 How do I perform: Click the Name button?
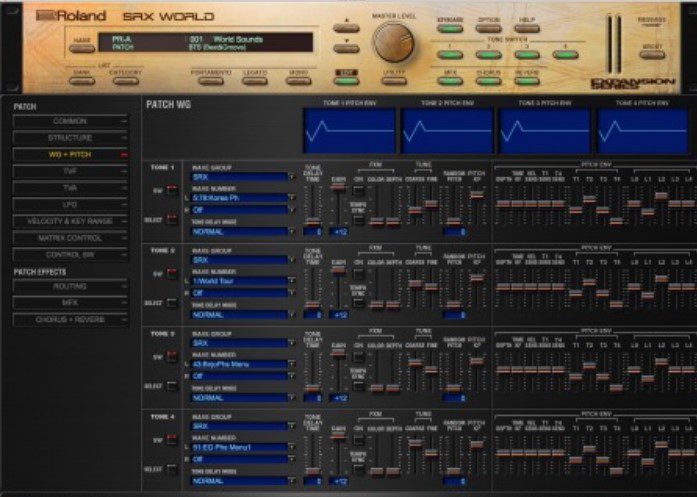point(82,48)
